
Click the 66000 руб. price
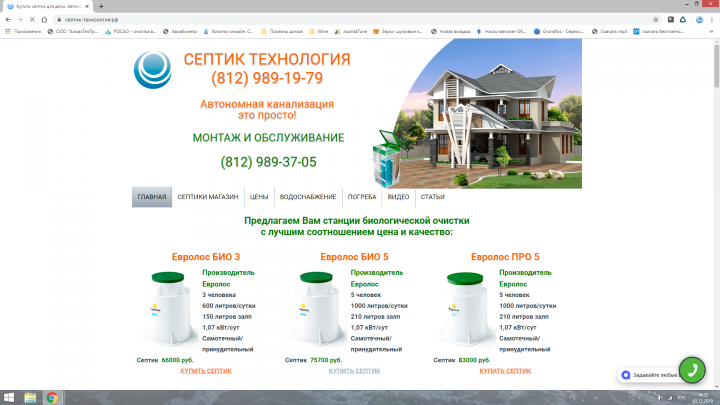tap(177, 360)
